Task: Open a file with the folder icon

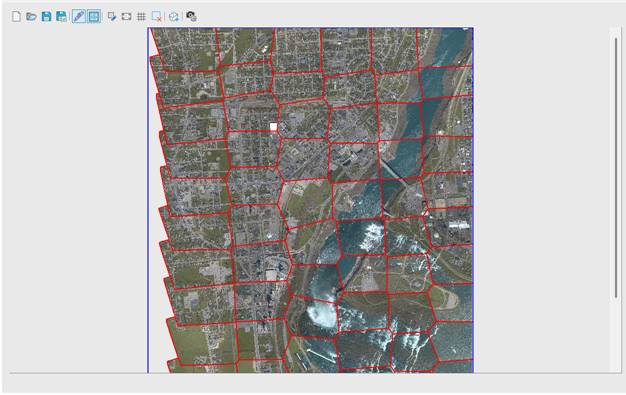Action: coord(31,16)
